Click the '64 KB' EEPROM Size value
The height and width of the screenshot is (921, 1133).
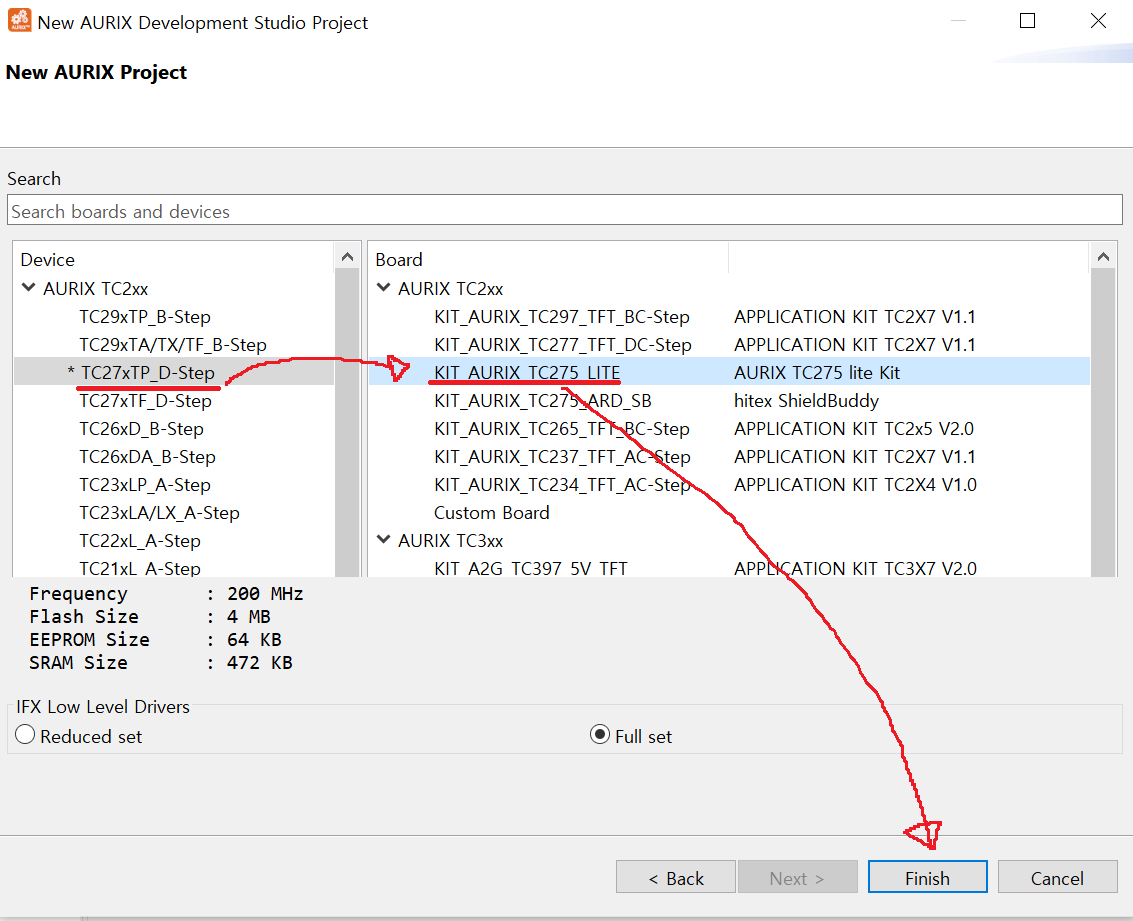click(254, 640)
